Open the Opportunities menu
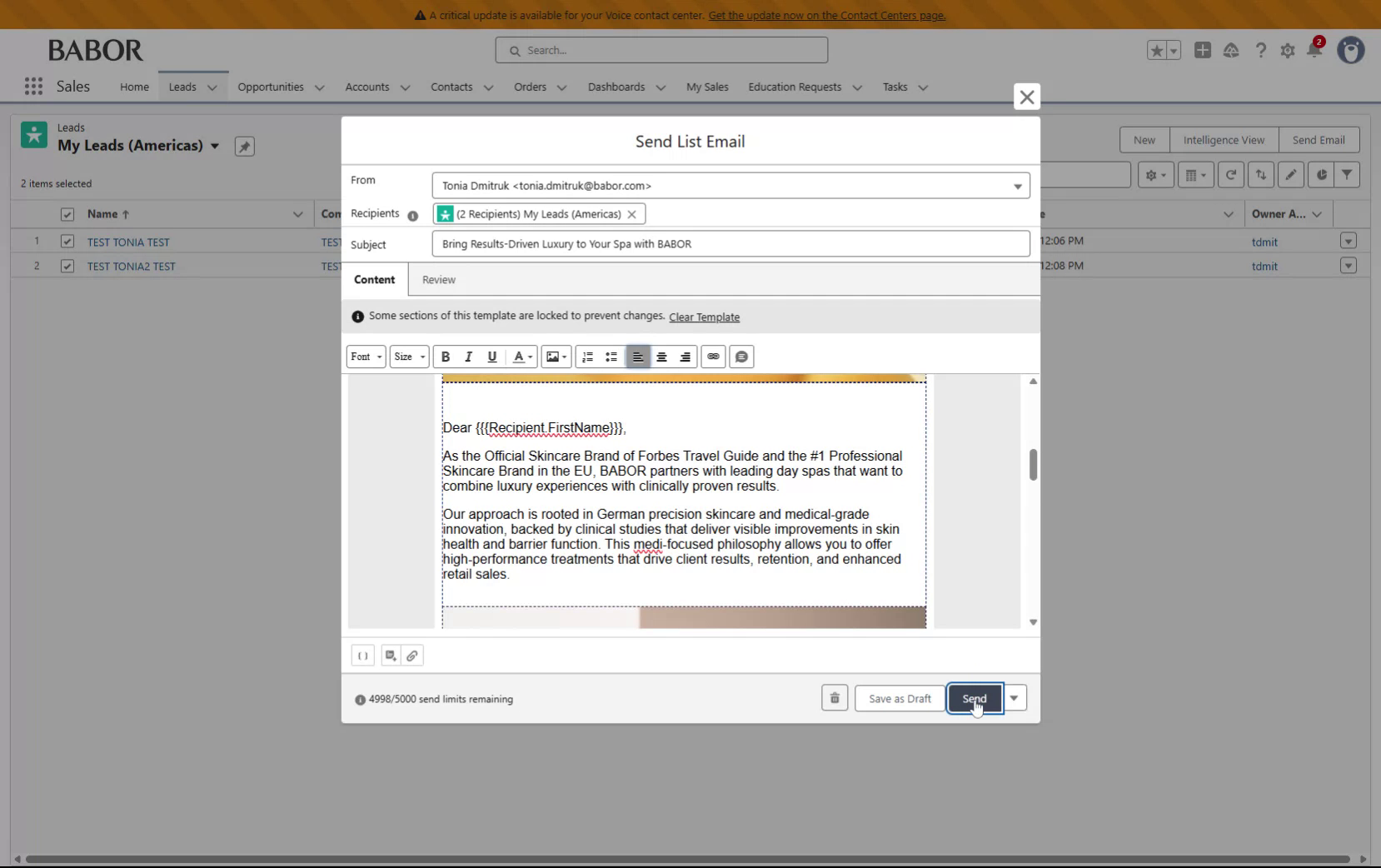Screen dimensions: 1381x868 tap(281, 87)
